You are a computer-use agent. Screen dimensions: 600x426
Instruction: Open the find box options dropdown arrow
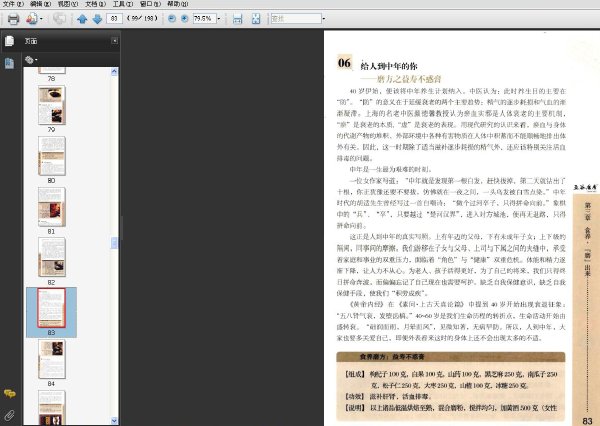tap(324, 18)
